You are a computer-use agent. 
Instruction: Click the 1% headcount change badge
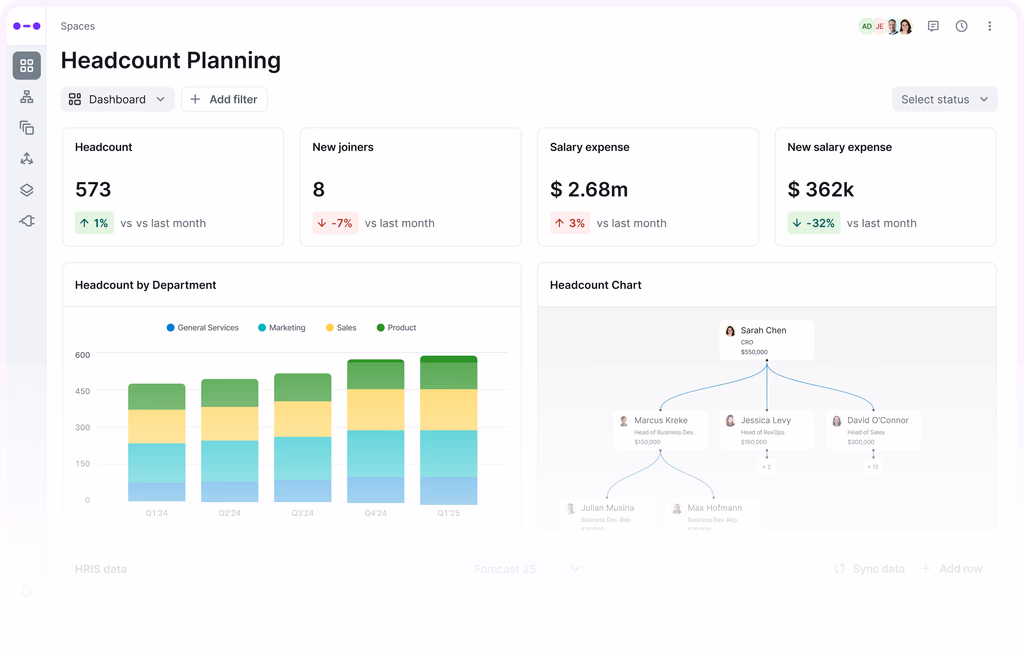click(94, 223)
